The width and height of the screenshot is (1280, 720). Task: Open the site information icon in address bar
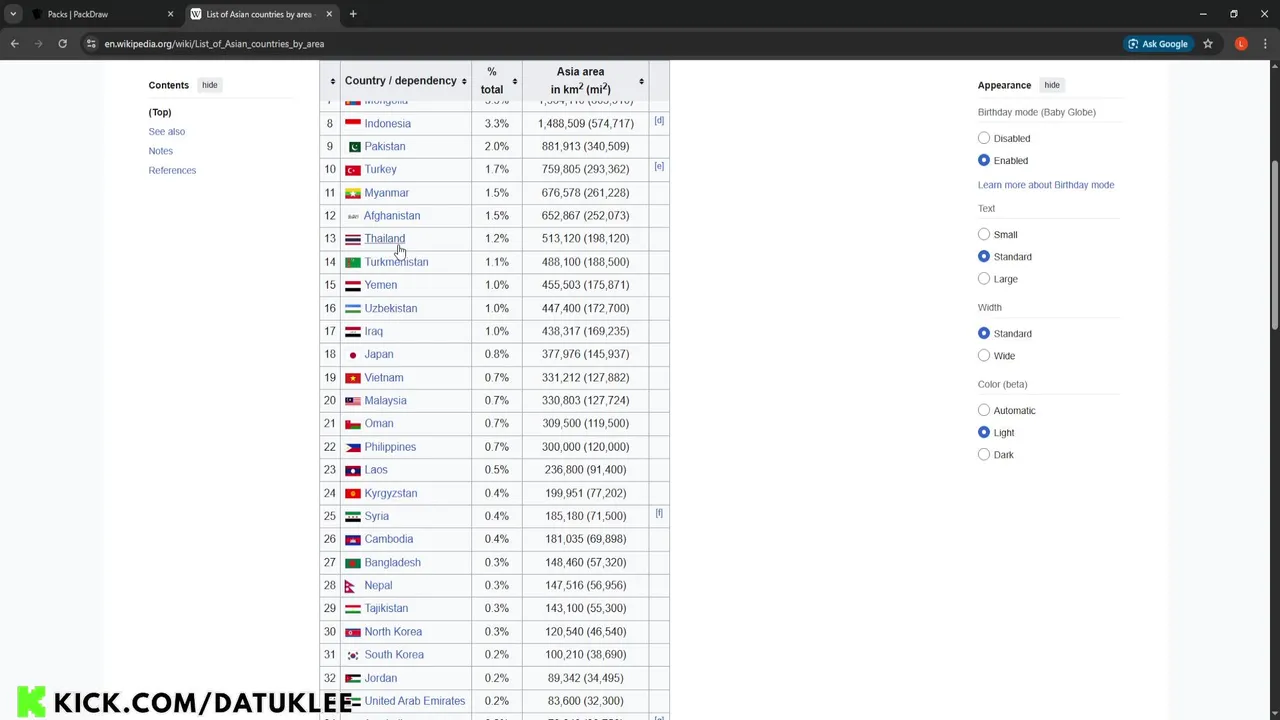(91, 44)
